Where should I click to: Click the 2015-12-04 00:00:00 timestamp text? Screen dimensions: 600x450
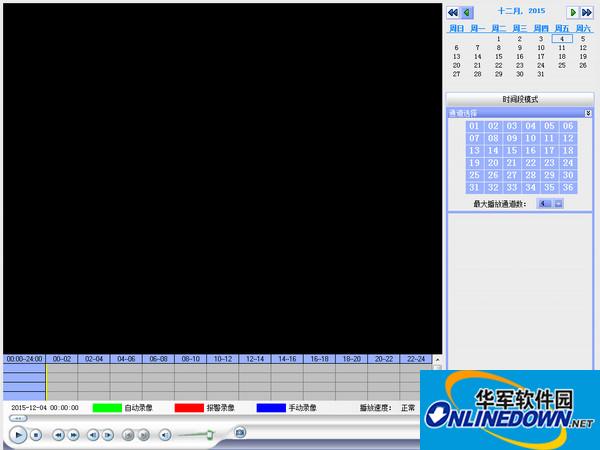[45, 408]
